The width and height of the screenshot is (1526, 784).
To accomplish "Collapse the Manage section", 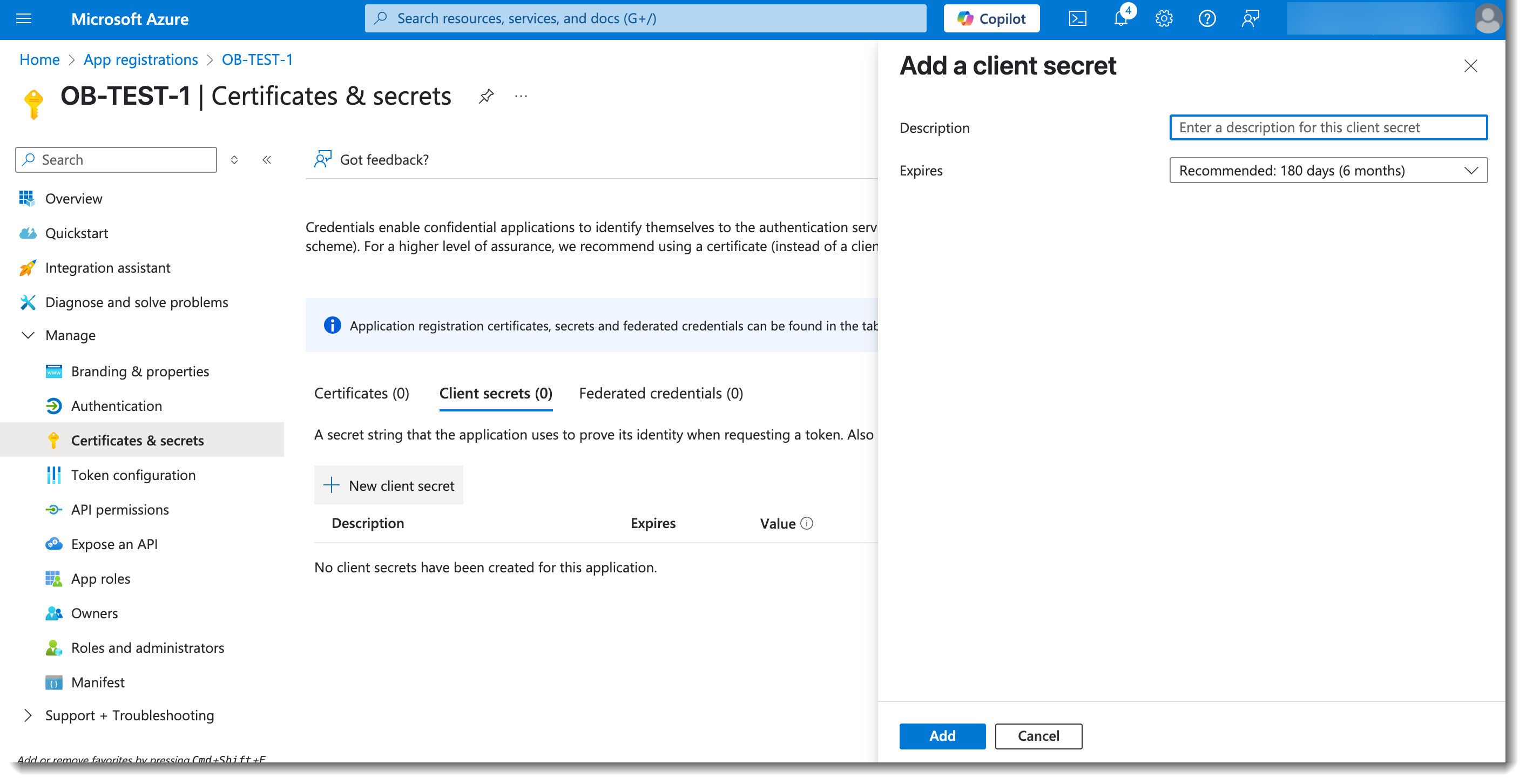I will tap(28, 335).
